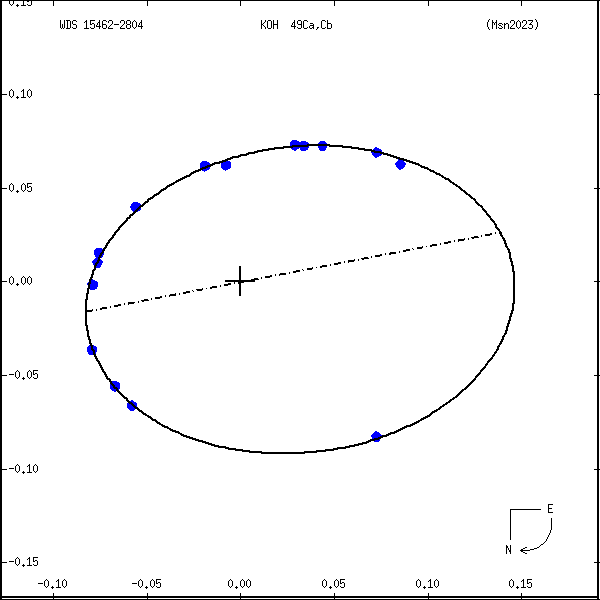Click the blue point just left of x 0.00 at top
This screenshot has width=600, height=600.
tap(226, 165)
